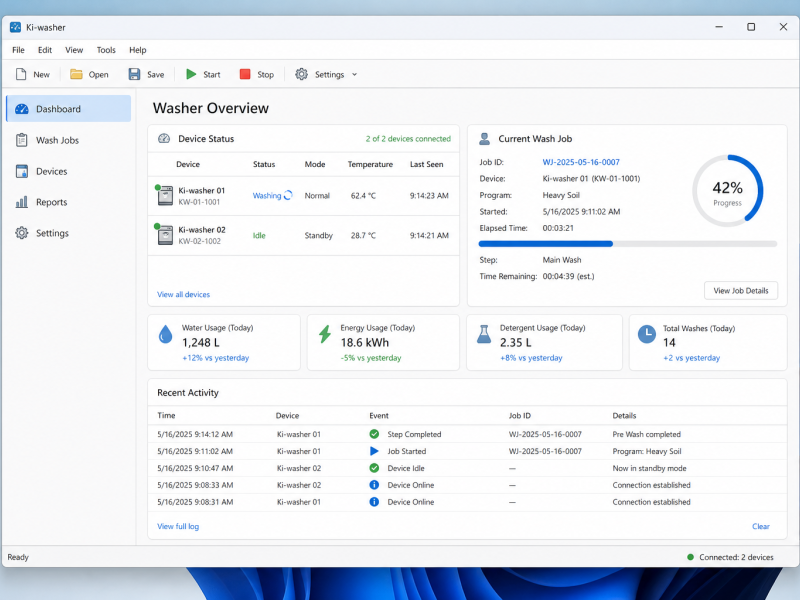
Task: Click the View Job Details button
Action: click(741, 290)
